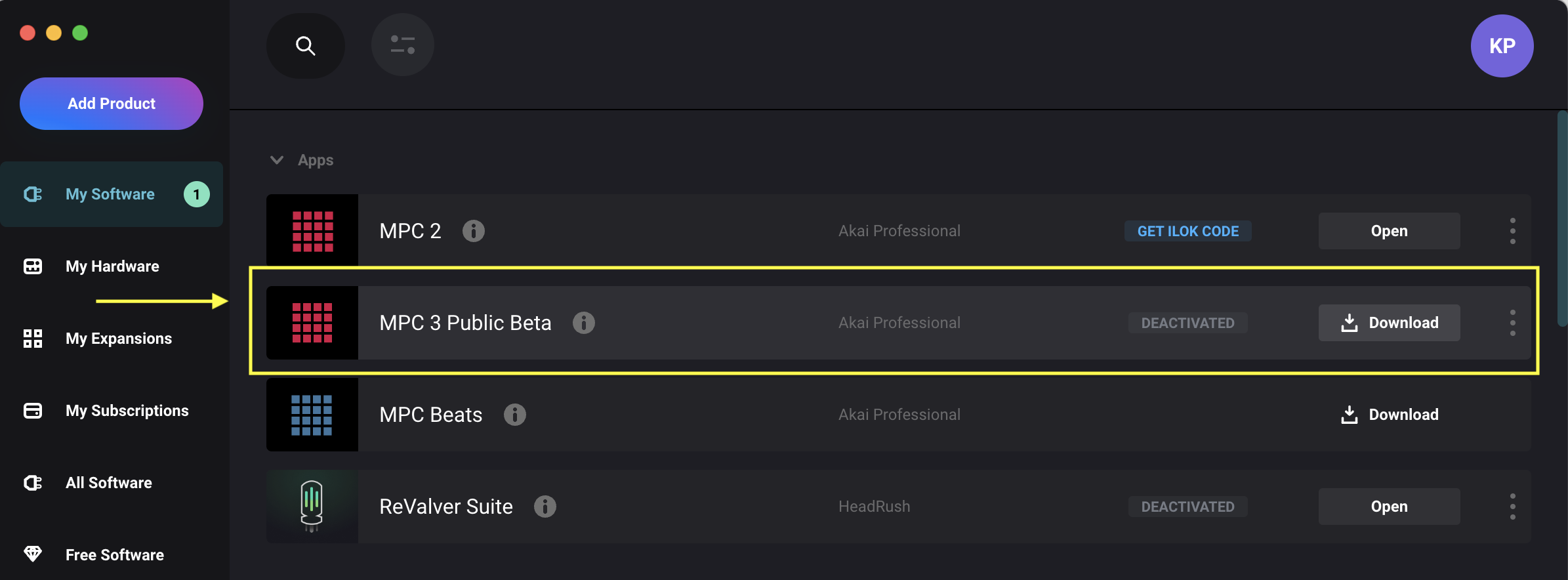Switch to My Expansions section
Screen dimensions: 1568x580
(x=119, y=339)
